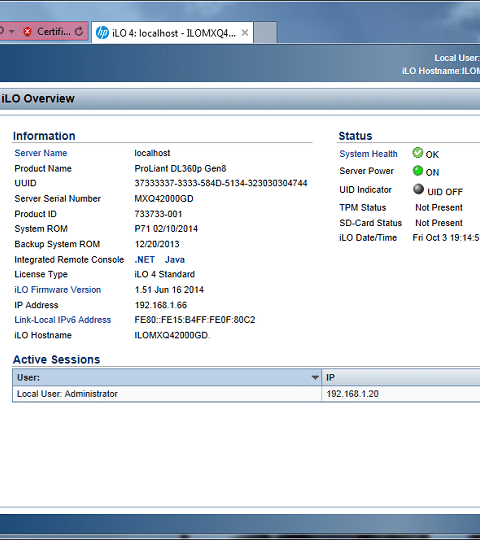Open the Link-Local IPv6 Address link

click(63, 320)
